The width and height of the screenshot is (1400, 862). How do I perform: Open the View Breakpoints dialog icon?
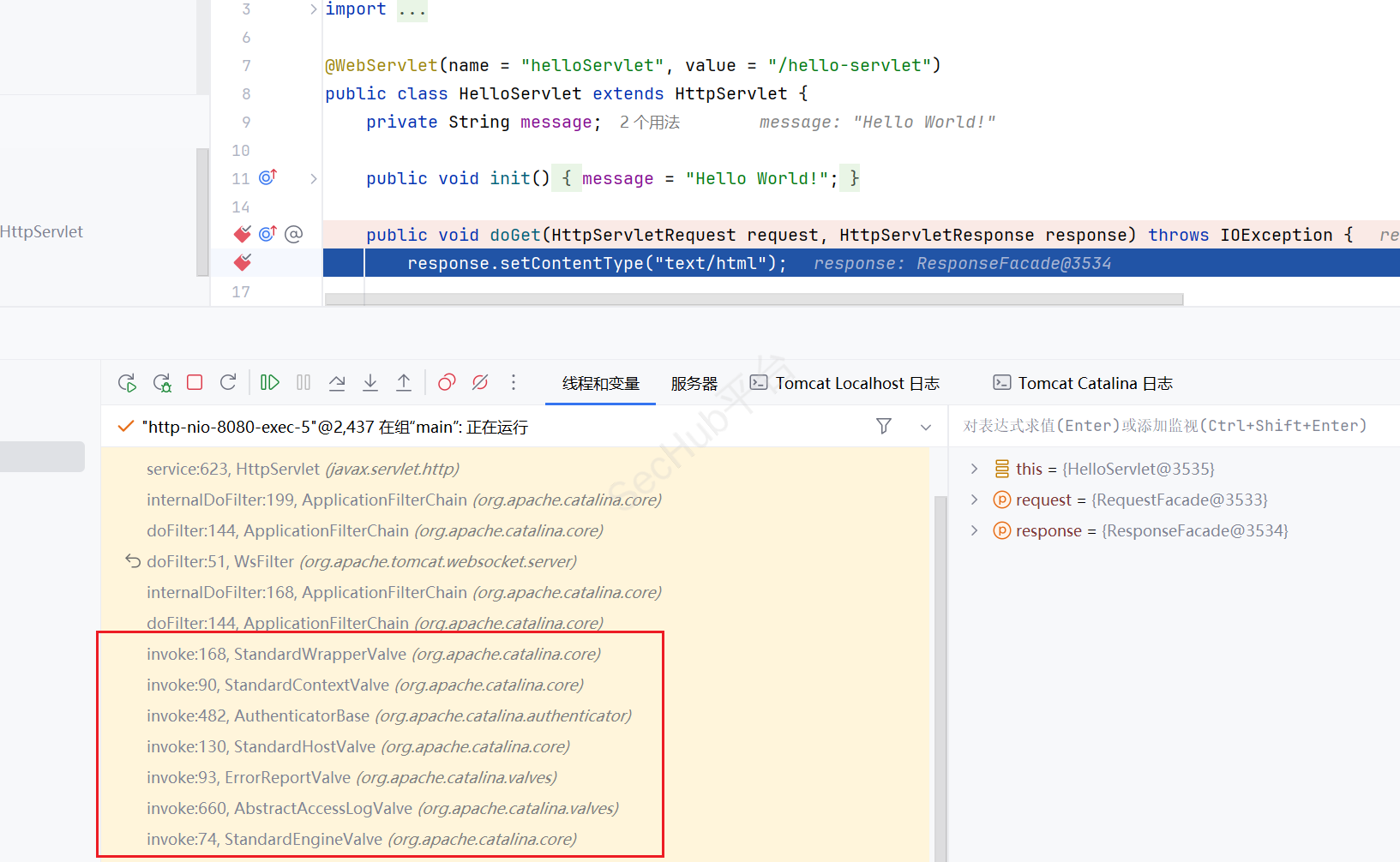click(447, 382)
